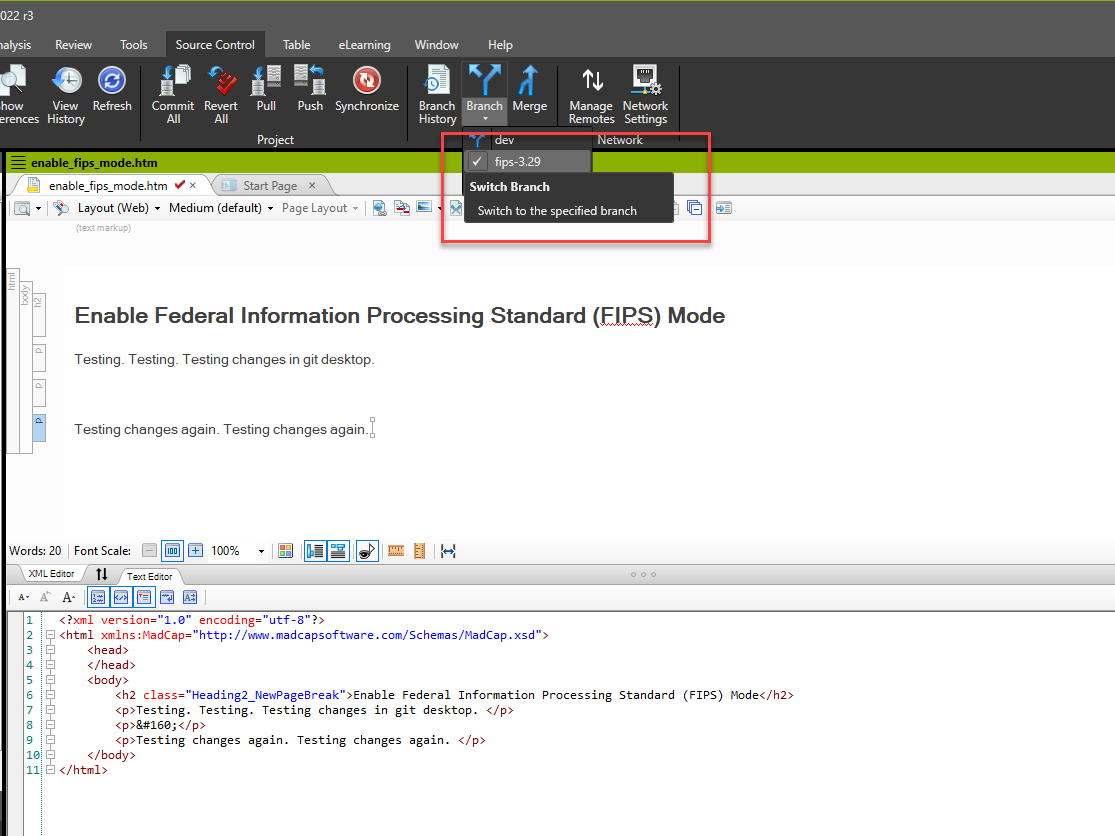Viewport: 1115px width, 836px height.
Task: Select Switch Branch from the Branch dropdown
Action: (x=510, y=187)
